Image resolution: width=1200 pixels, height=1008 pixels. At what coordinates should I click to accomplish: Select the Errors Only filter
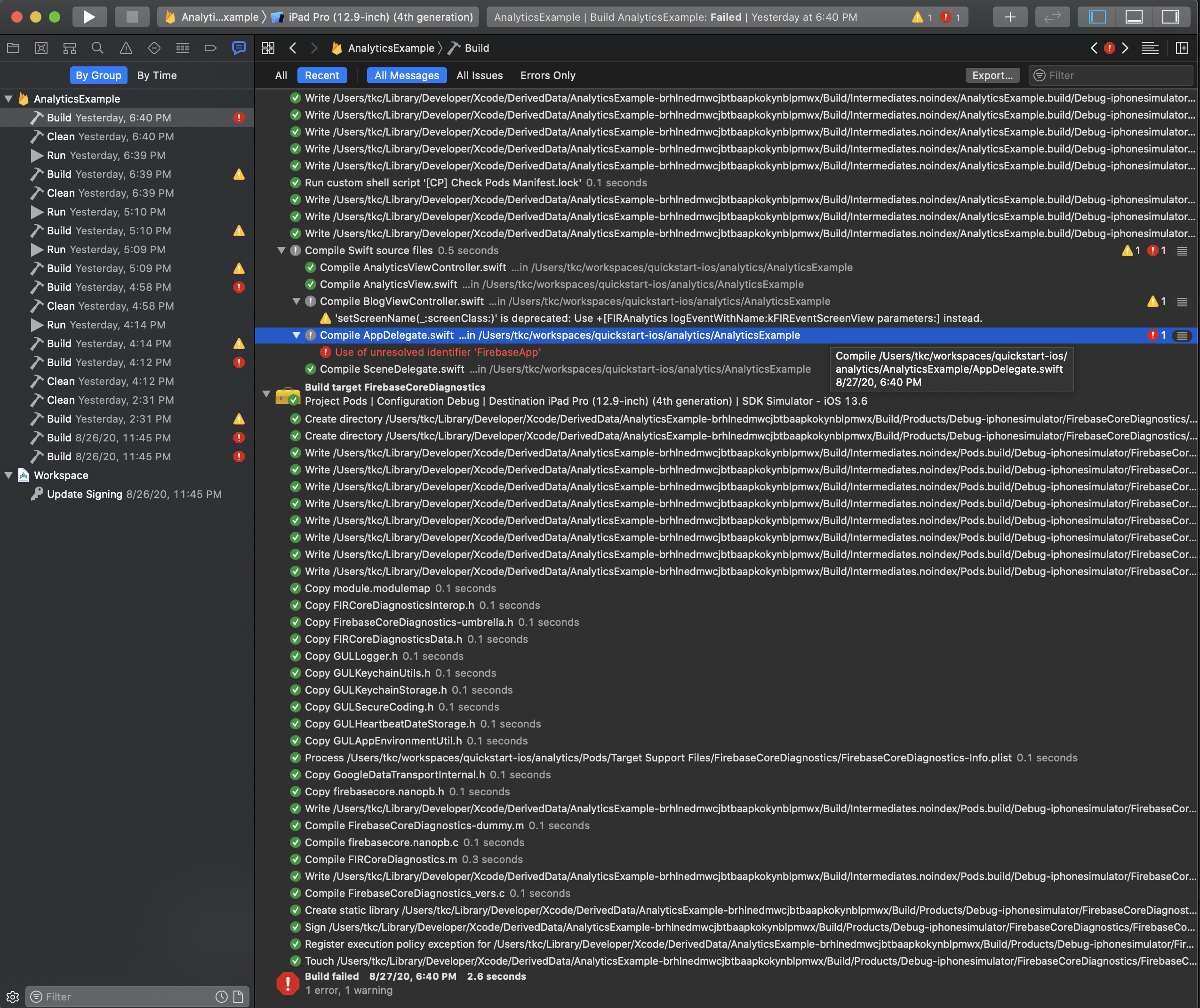pos(547,75)
